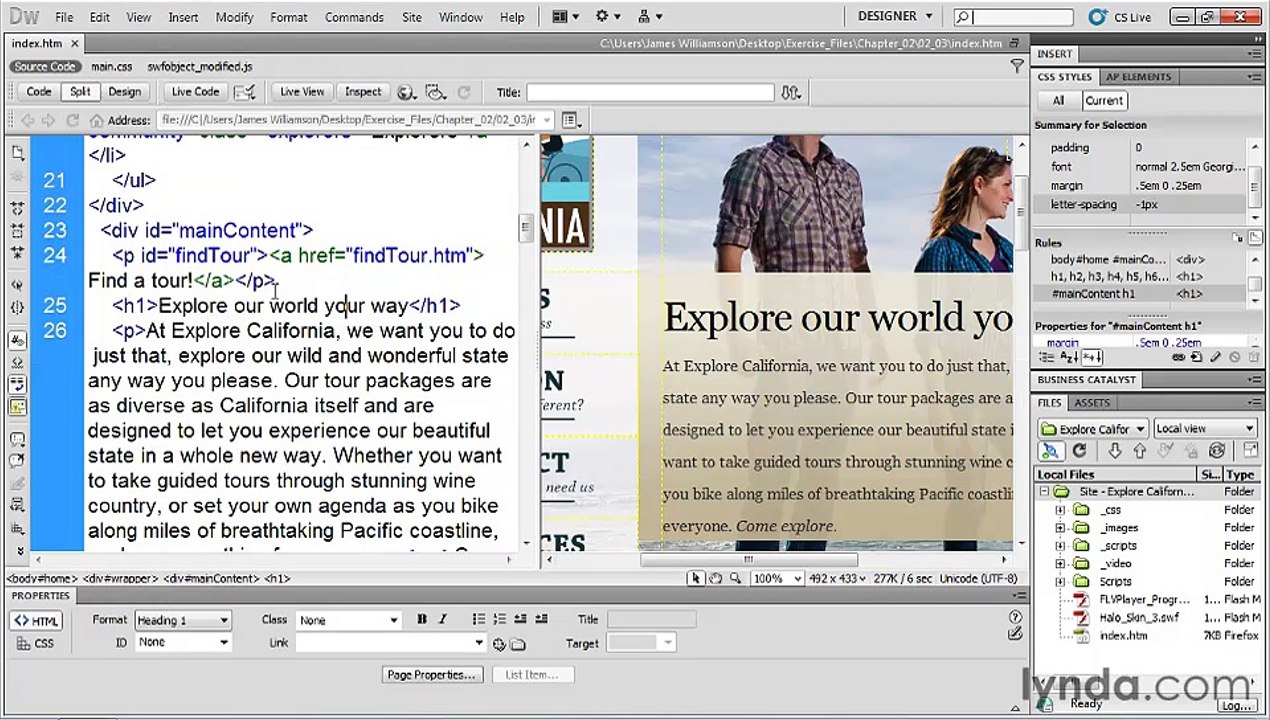This screenshot has width=1270, height=720.
Task: Expand the _images folder
Action: click(x=1059, y=528)
